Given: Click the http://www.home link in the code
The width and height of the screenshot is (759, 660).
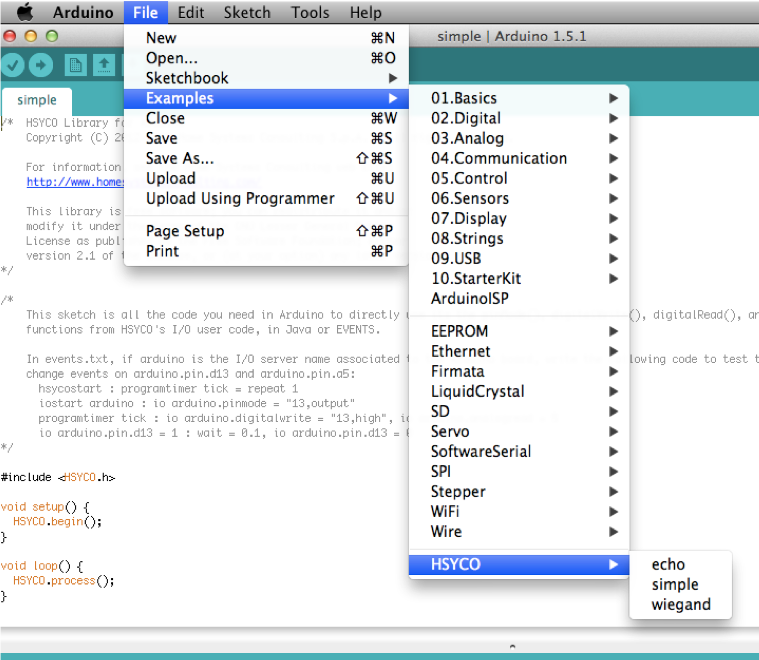Looking at the screenshot, I should tap(75, 182).
